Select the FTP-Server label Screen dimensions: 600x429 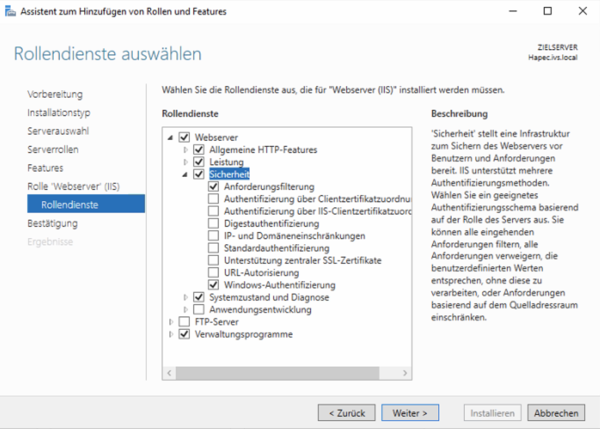pos(217,321)
